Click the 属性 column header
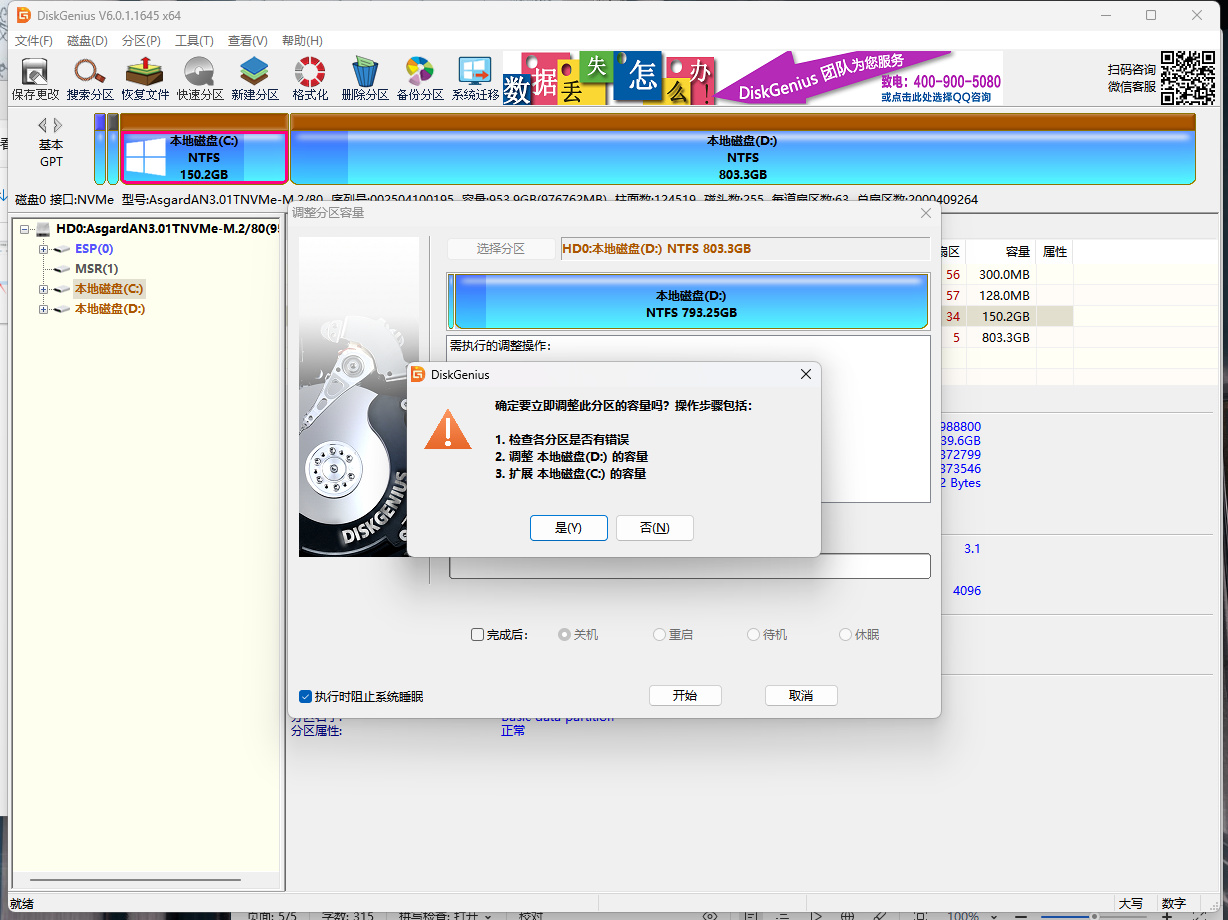1228x920 pixels. coord(1055,251)
